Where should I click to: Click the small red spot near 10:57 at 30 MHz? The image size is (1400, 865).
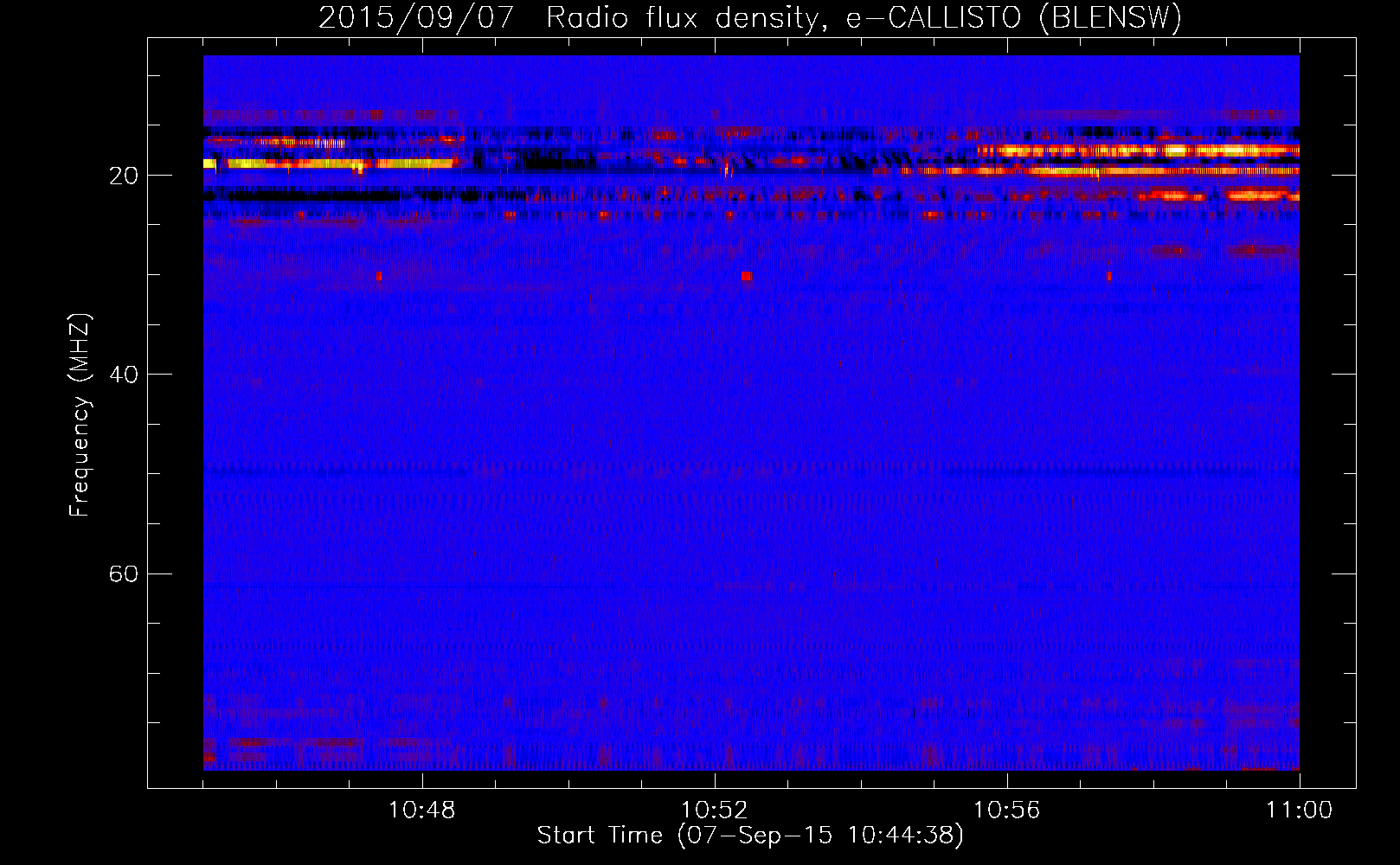click(x=1109, y=276)
